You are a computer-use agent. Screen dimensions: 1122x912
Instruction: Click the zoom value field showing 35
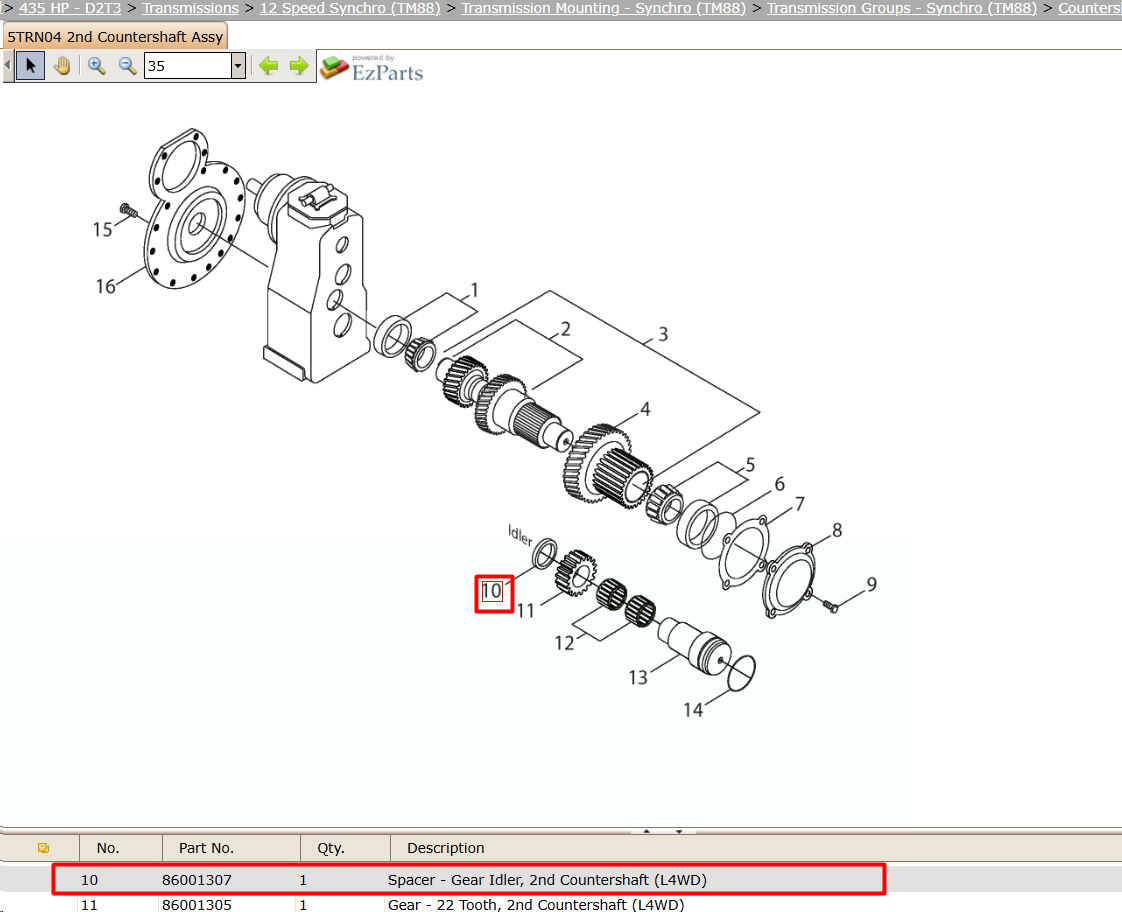point(187,66)
